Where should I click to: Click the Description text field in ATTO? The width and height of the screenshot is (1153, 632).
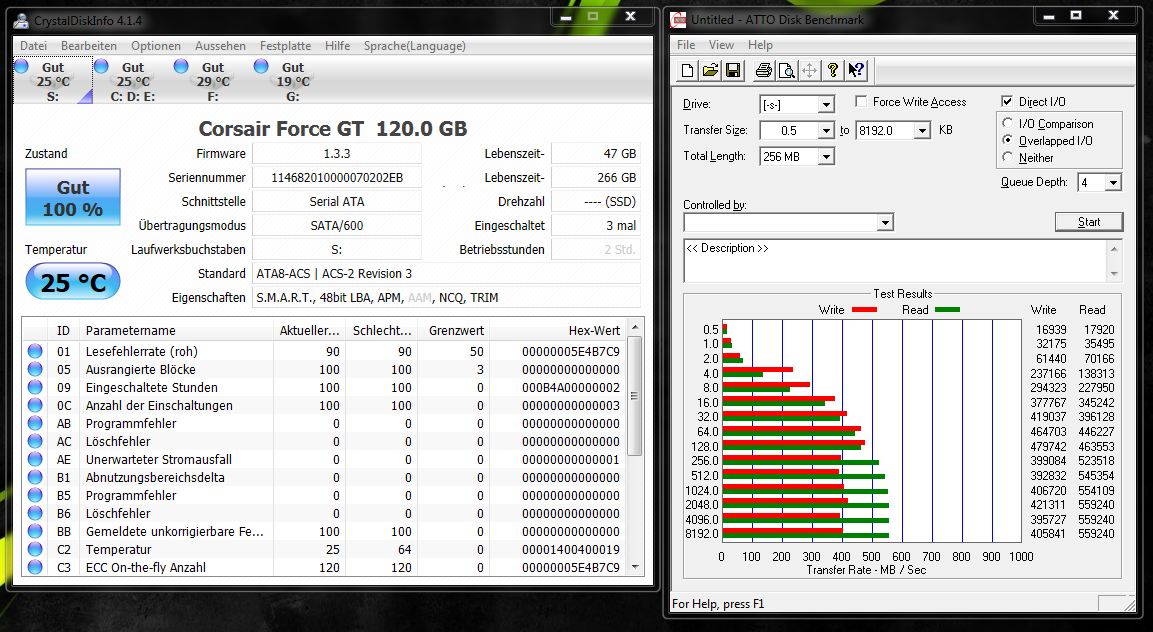[x=895, y=260]
